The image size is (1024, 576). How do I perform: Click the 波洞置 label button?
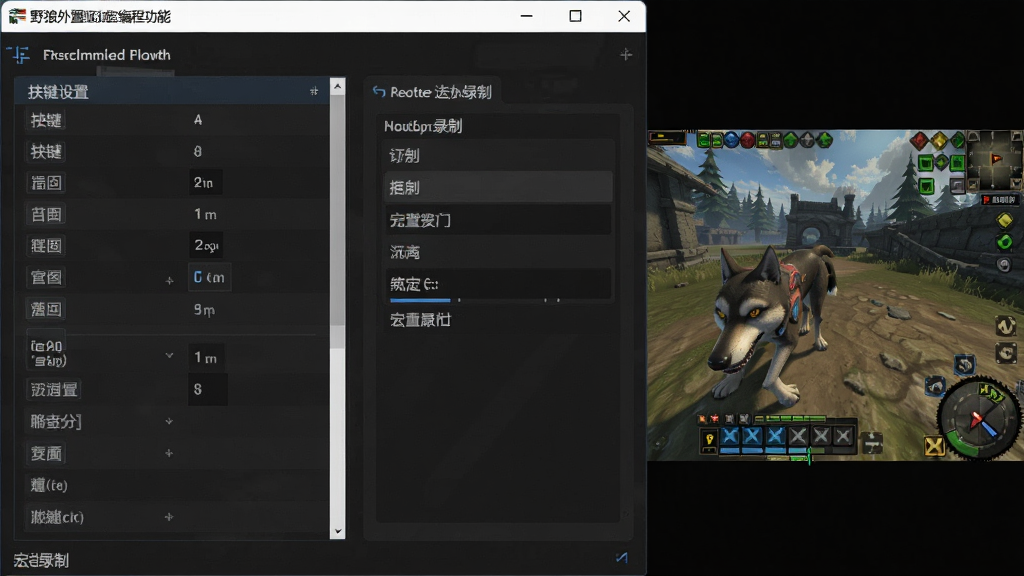pos(54,390)
